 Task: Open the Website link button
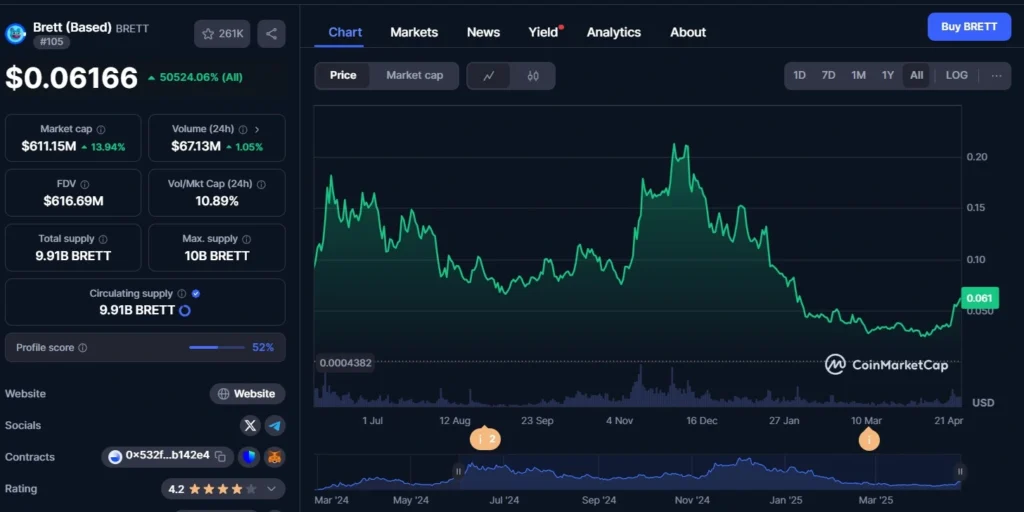pos(248,394)
